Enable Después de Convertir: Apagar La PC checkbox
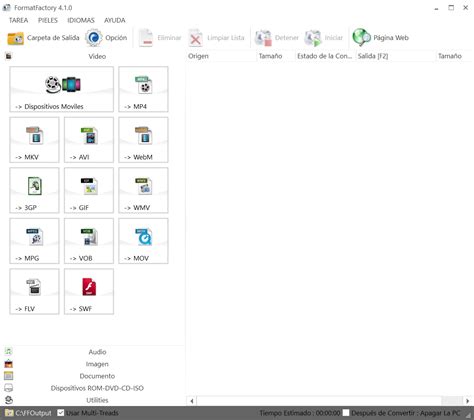 346,413
